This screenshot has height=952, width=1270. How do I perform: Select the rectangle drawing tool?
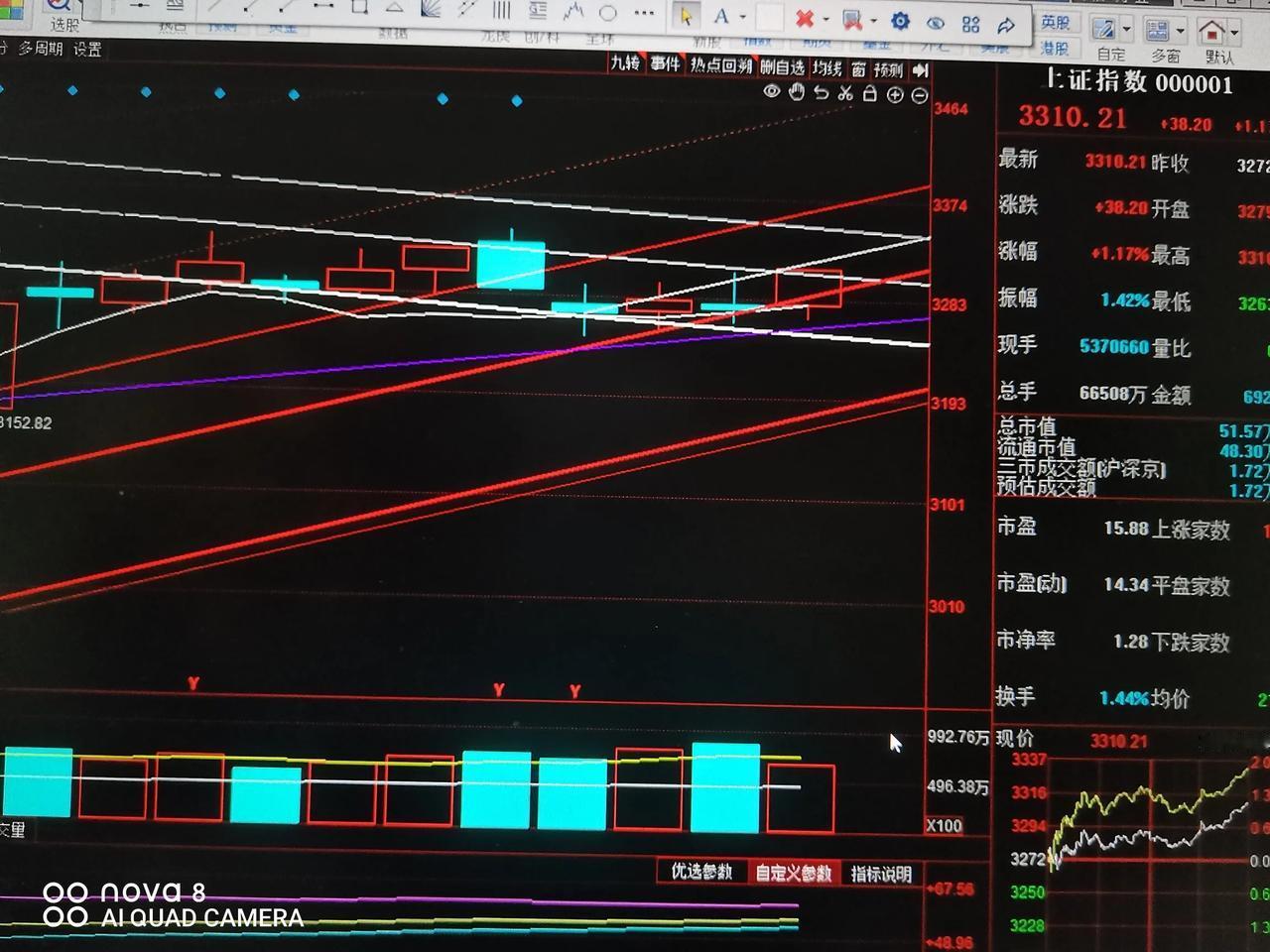coord(359,6)
